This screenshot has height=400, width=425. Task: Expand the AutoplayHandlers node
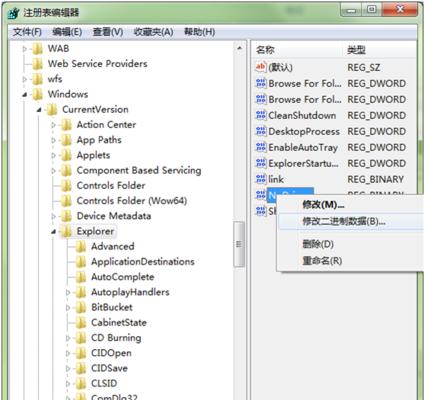point(68,292)
